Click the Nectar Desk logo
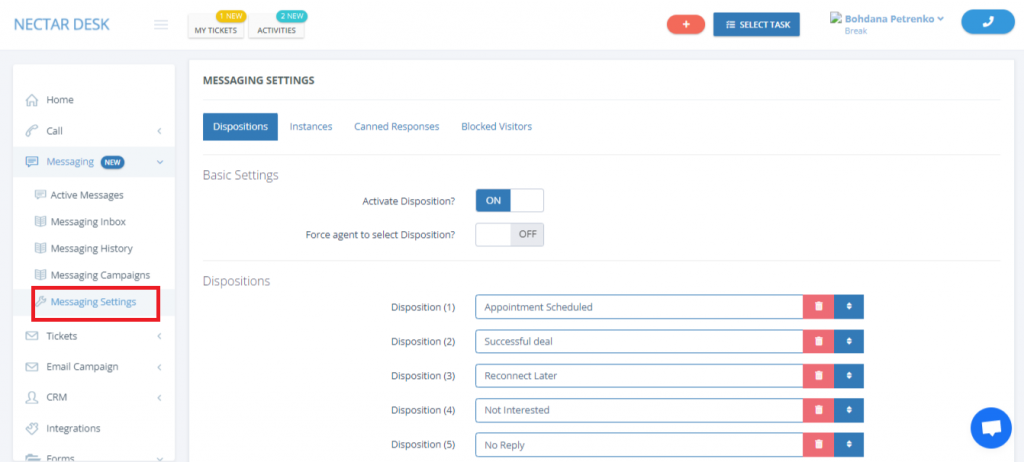The image size is (1024, 462). click(61, 25)
